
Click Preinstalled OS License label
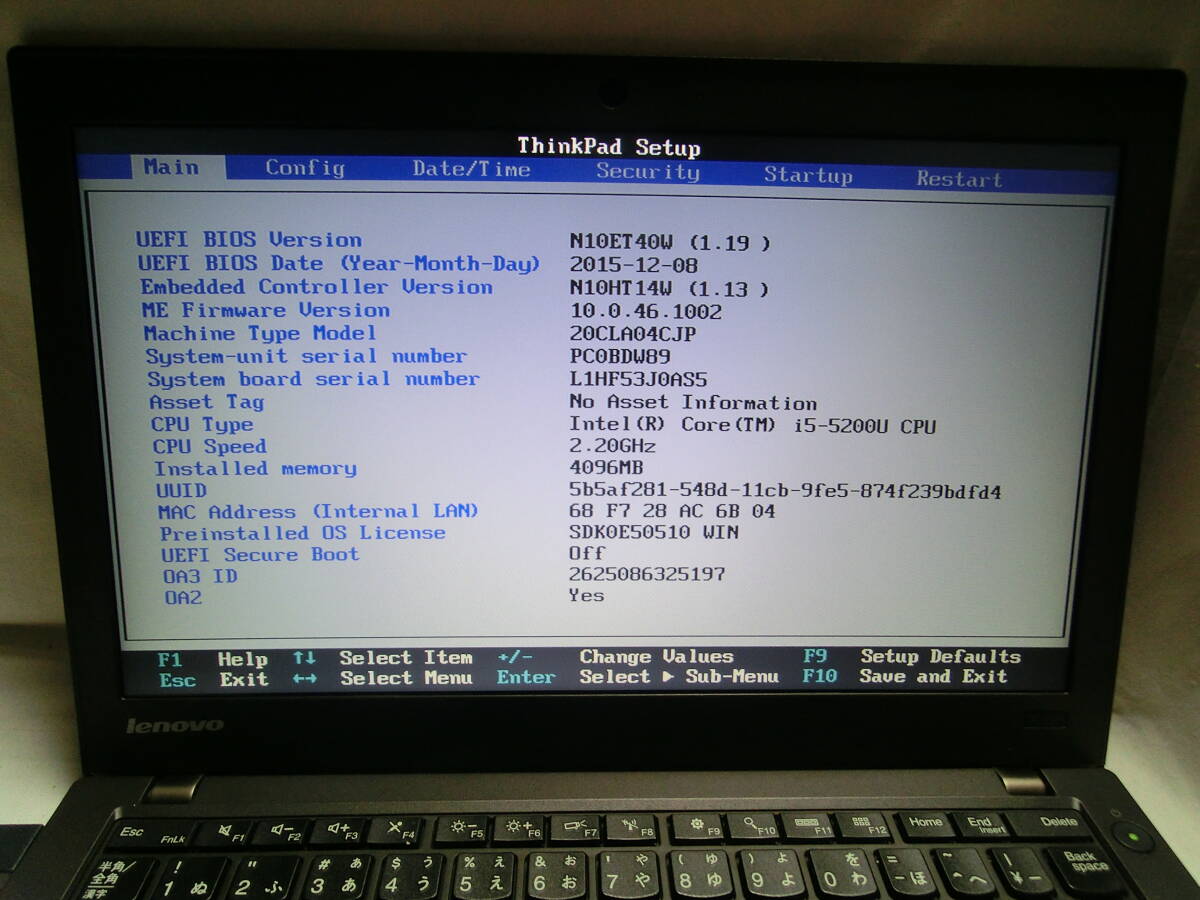[302, 533]
